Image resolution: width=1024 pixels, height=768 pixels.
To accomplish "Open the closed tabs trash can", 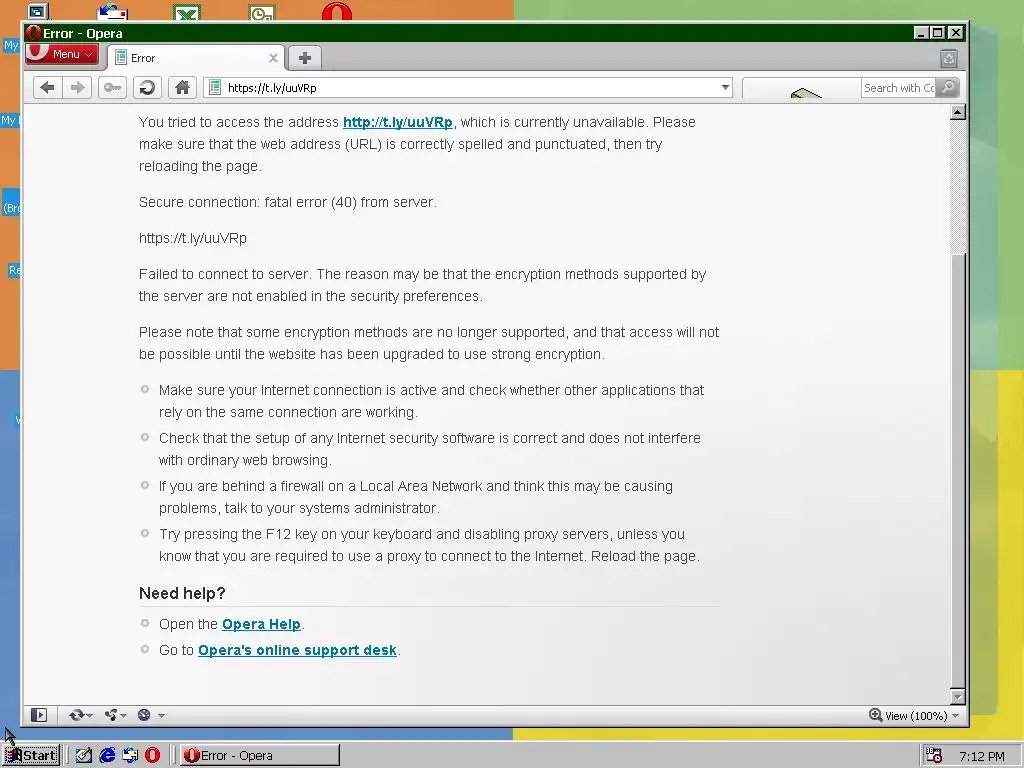I will click(949, 59).
